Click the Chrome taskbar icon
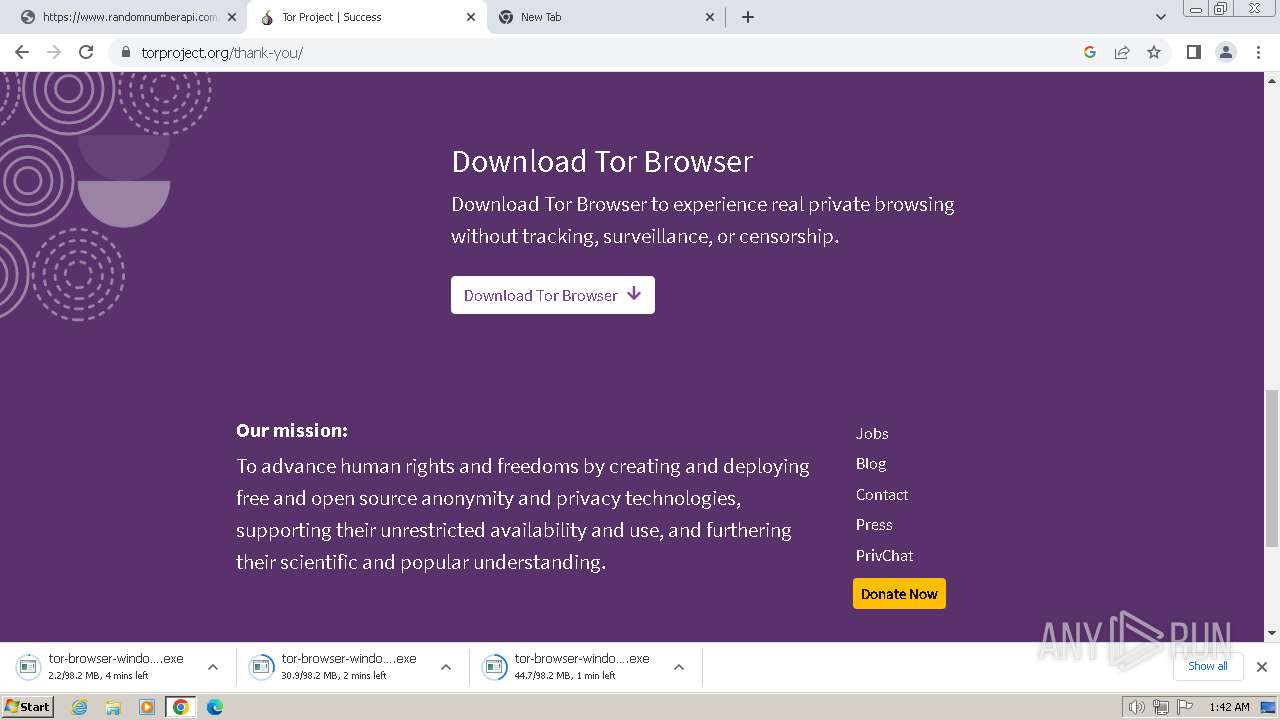1280x720 pixels. 181,707
